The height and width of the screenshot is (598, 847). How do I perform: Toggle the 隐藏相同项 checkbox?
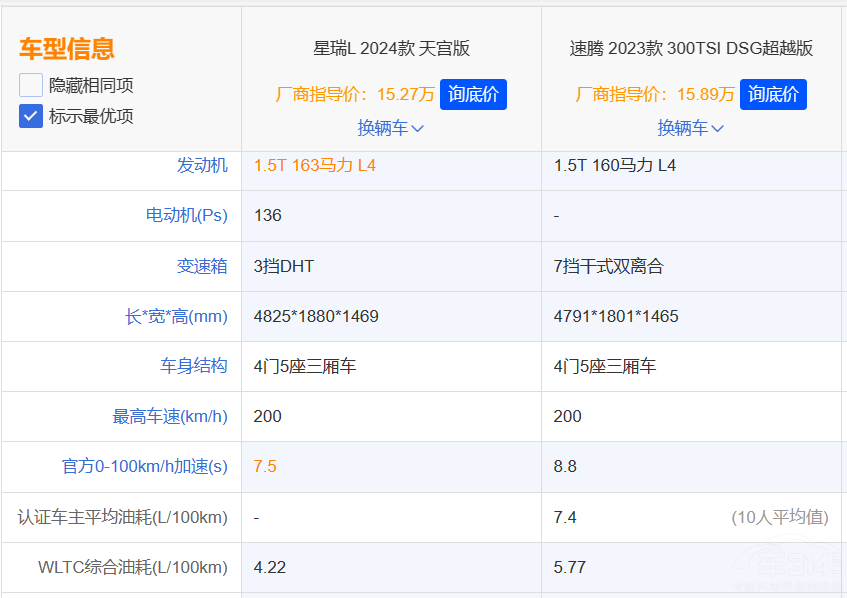pyautogui.click(x=31, y=85)
